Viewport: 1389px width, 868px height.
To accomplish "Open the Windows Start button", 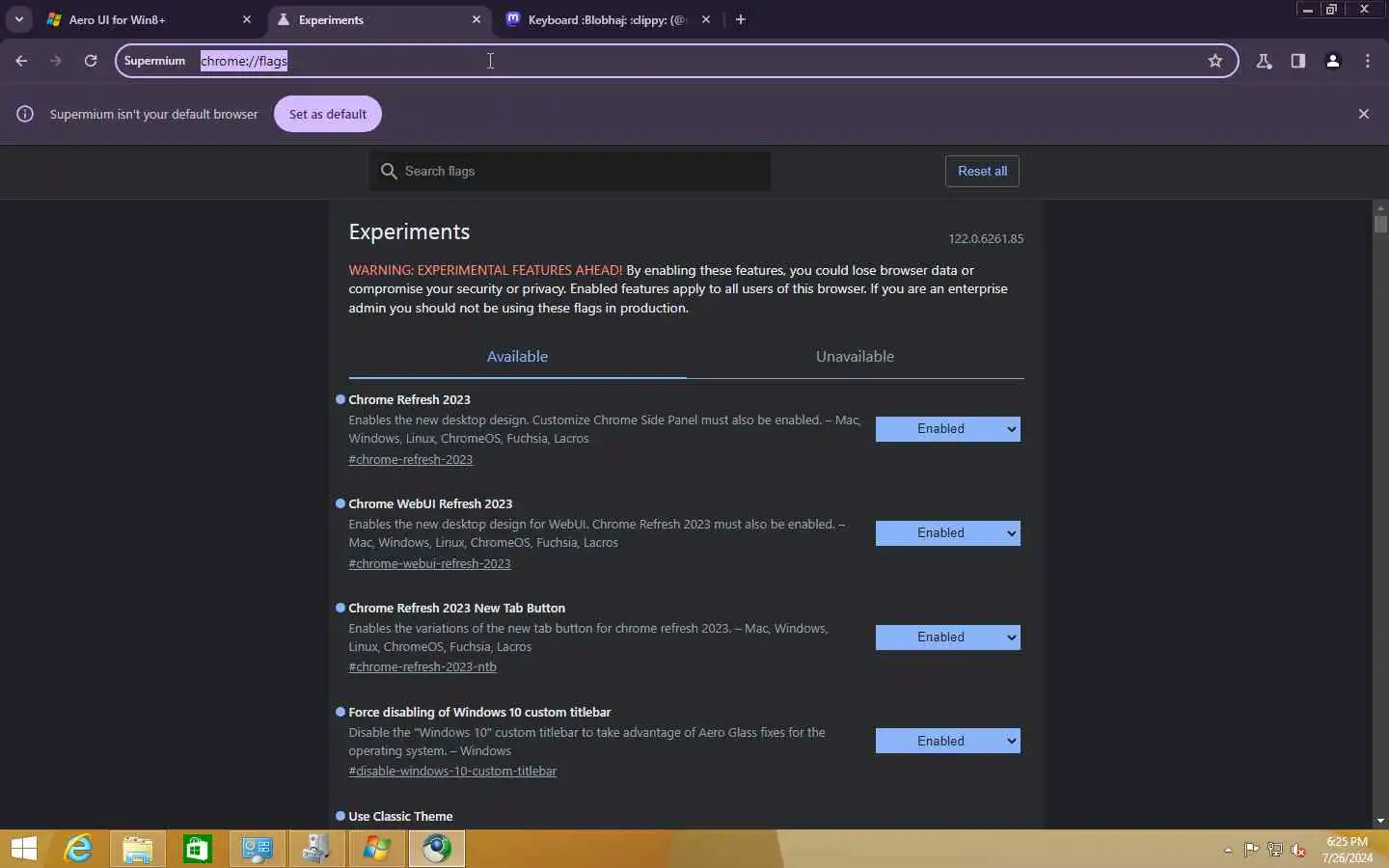I will click(24, 849).
